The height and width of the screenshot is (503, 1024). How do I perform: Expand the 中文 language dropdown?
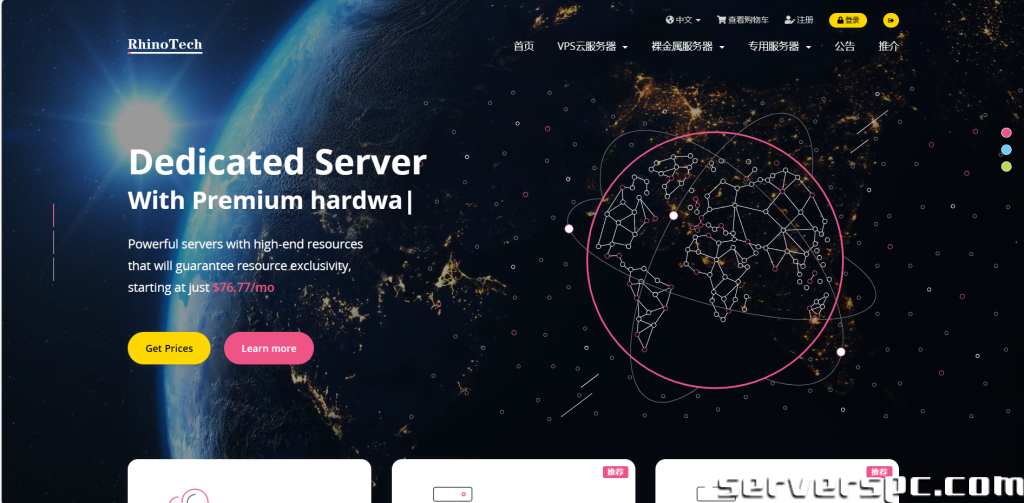pos(683,20)
